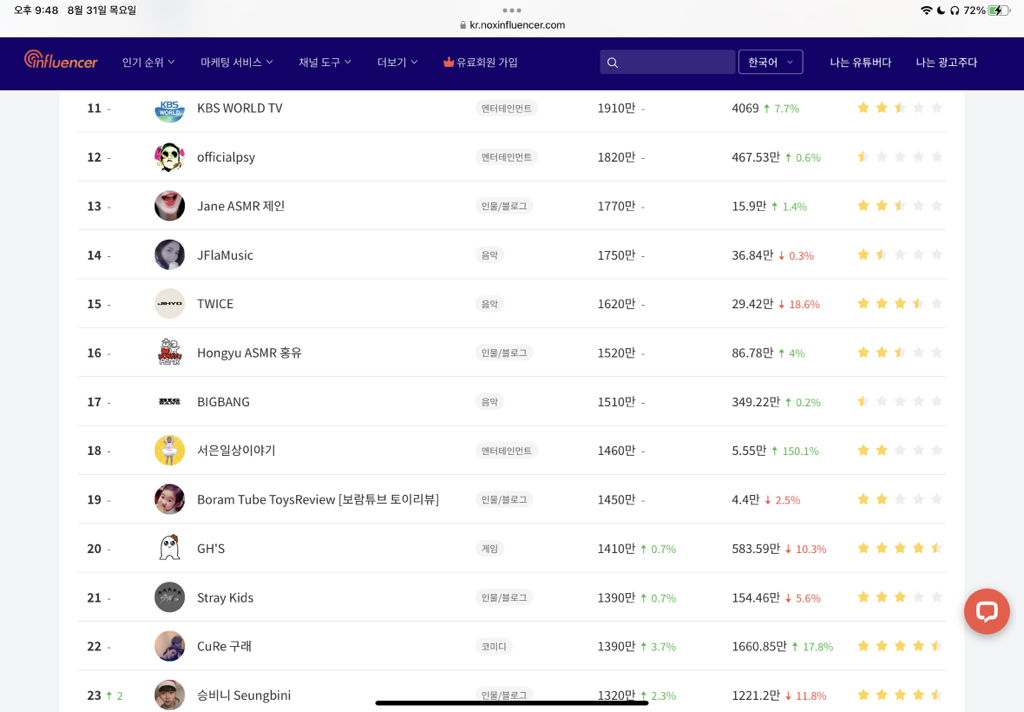Open the BIGBANG channel name

point(223,402)
